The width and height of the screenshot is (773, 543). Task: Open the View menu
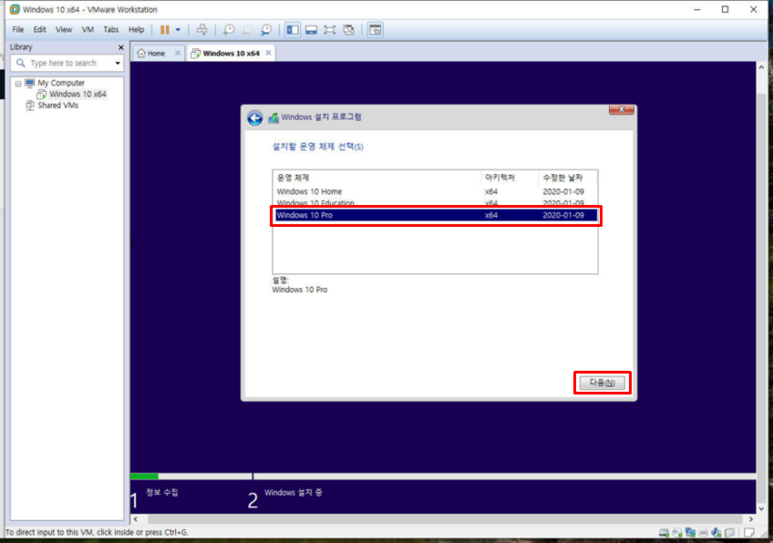click(x=64, y=30)
